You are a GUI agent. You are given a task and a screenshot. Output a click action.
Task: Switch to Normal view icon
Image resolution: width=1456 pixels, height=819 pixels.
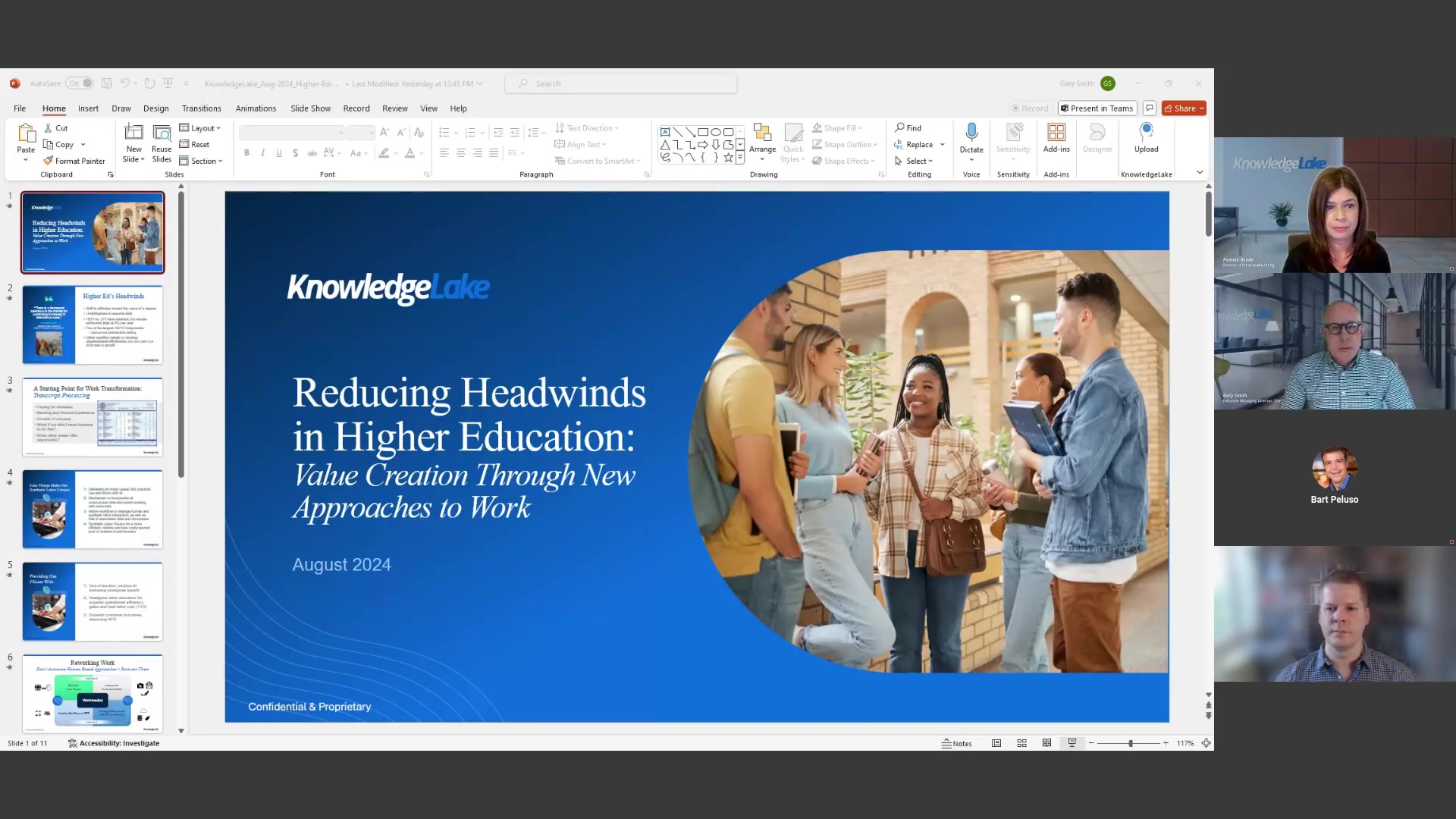coord(996,743)
